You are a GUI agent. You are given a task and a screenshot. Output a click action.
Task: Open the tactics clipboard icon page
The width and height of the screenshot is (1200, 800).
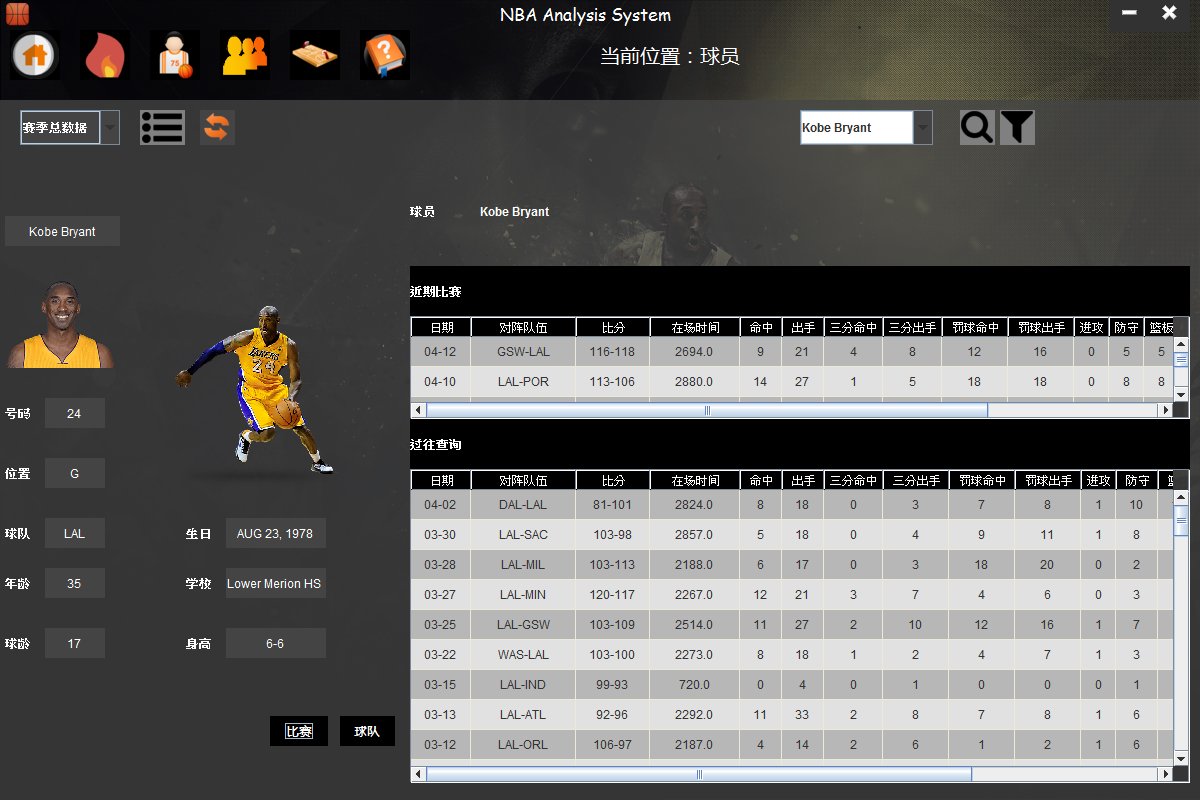click(x=314, y=55)
